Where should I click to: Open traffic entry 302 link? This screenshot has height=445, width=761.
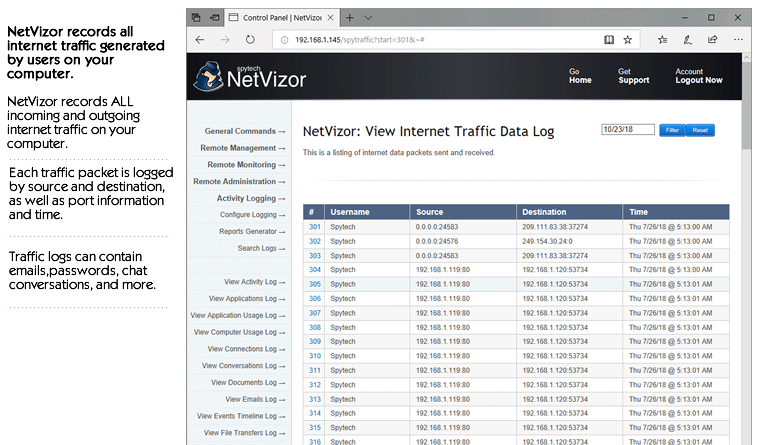pyautogui.click(x=314, y=241)
